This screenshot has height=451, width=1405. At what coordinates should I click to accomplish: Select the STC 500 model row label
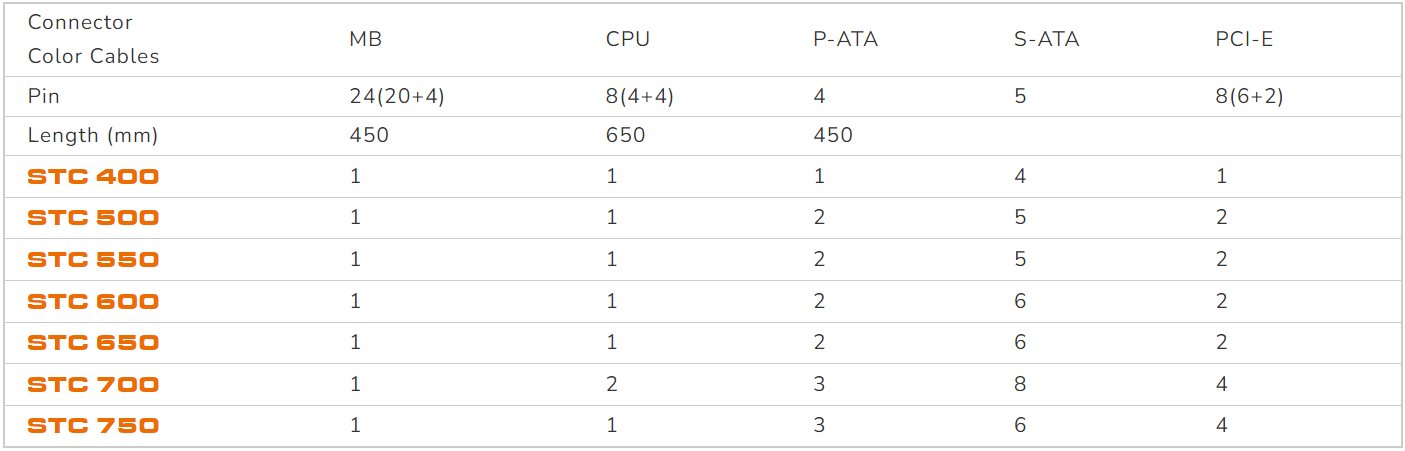93,218
